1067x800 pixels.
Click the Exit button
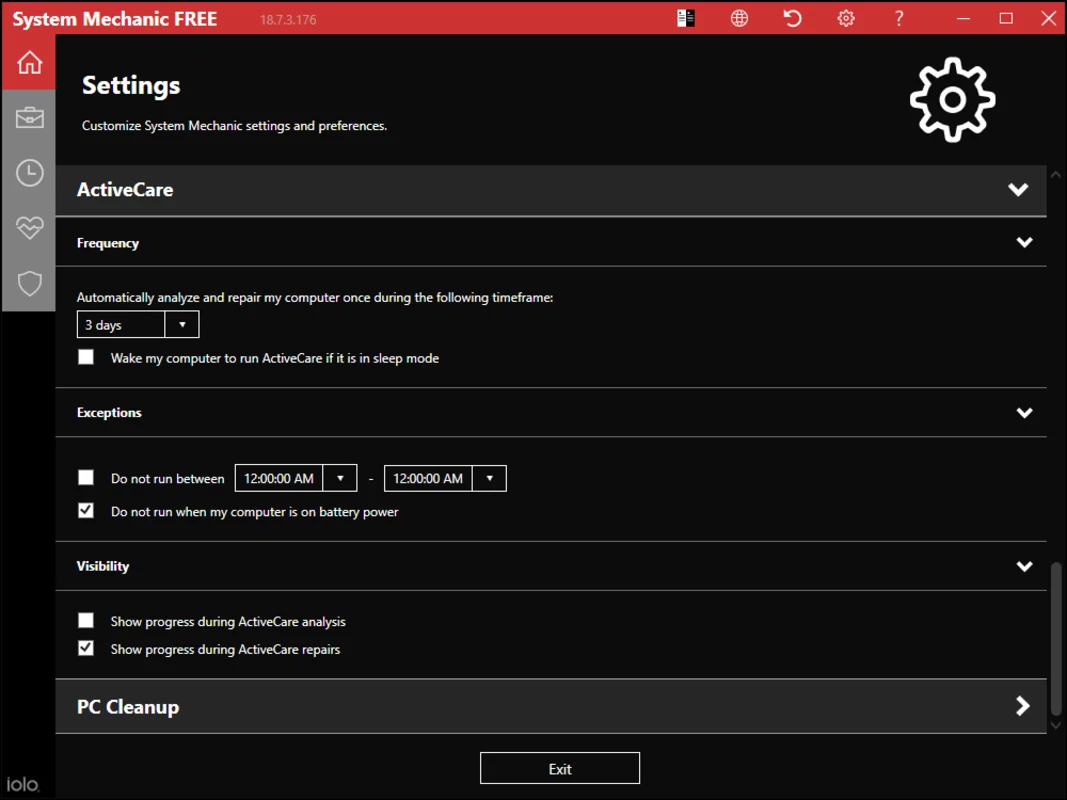(x=559, y=768)
